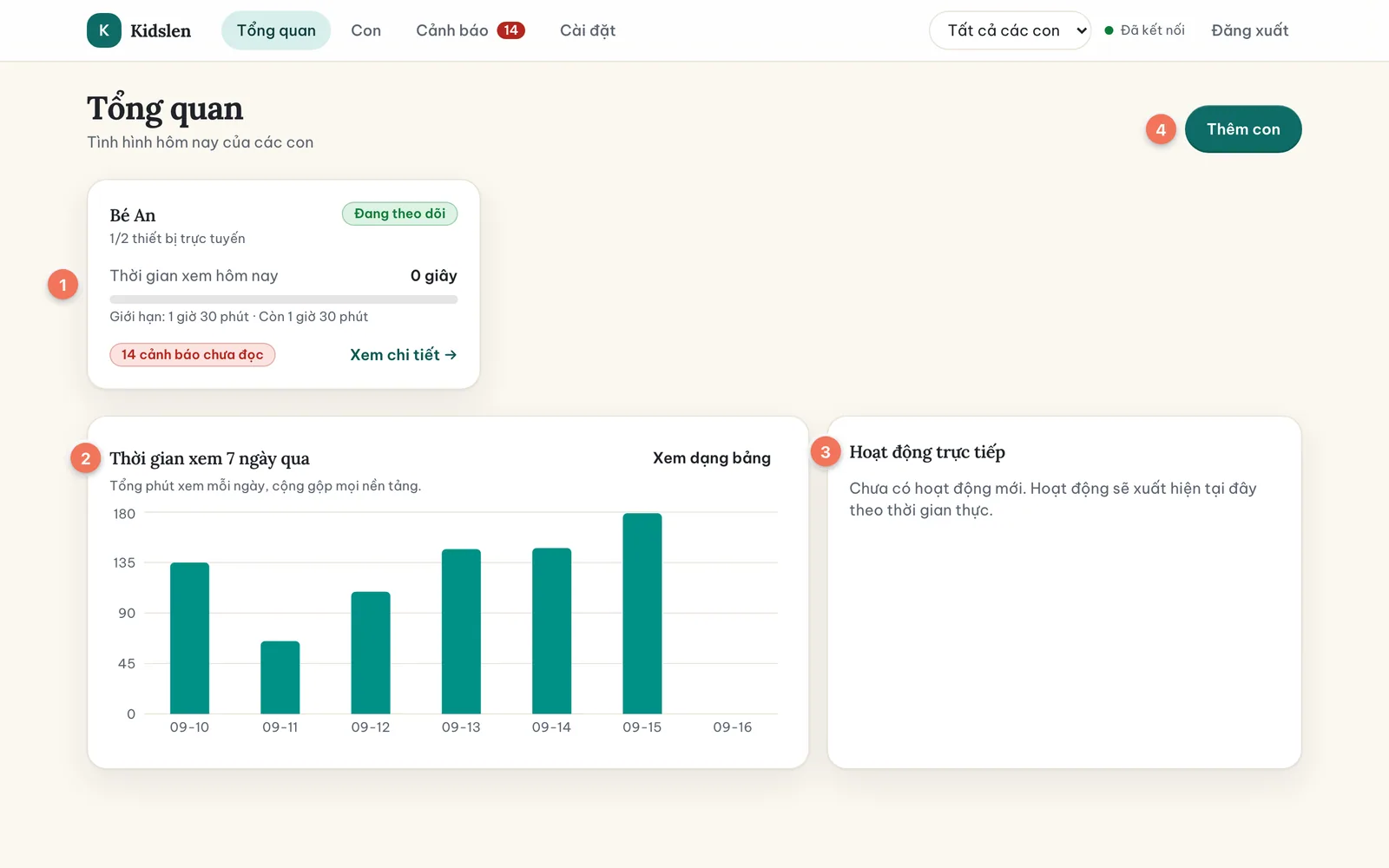Click 'Đã kết nối' status text

click(1152, 30)
